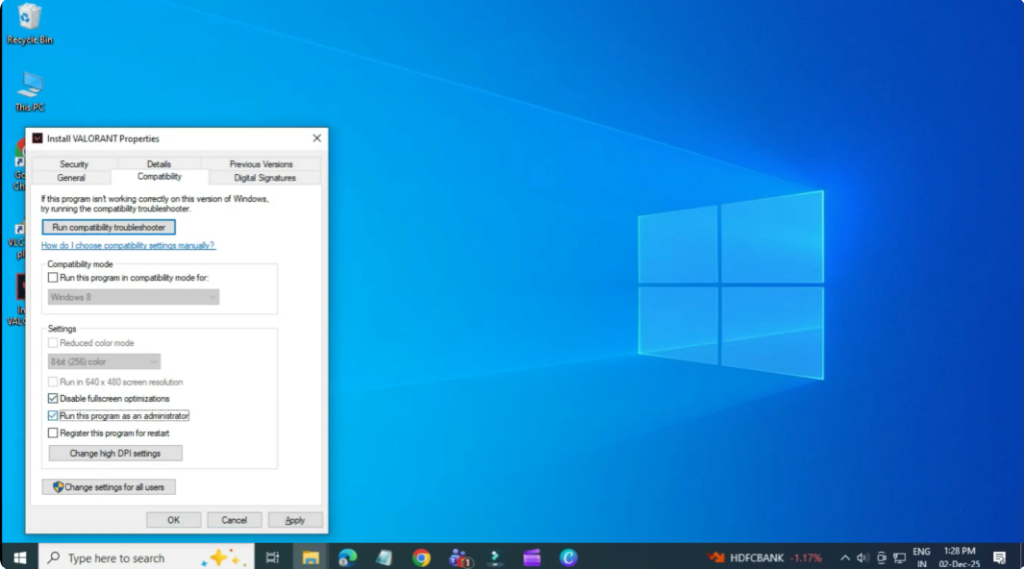Open the 8-bit (256) color dropdown
This screenshot has width=1024, height=569.
coord(104,361)
